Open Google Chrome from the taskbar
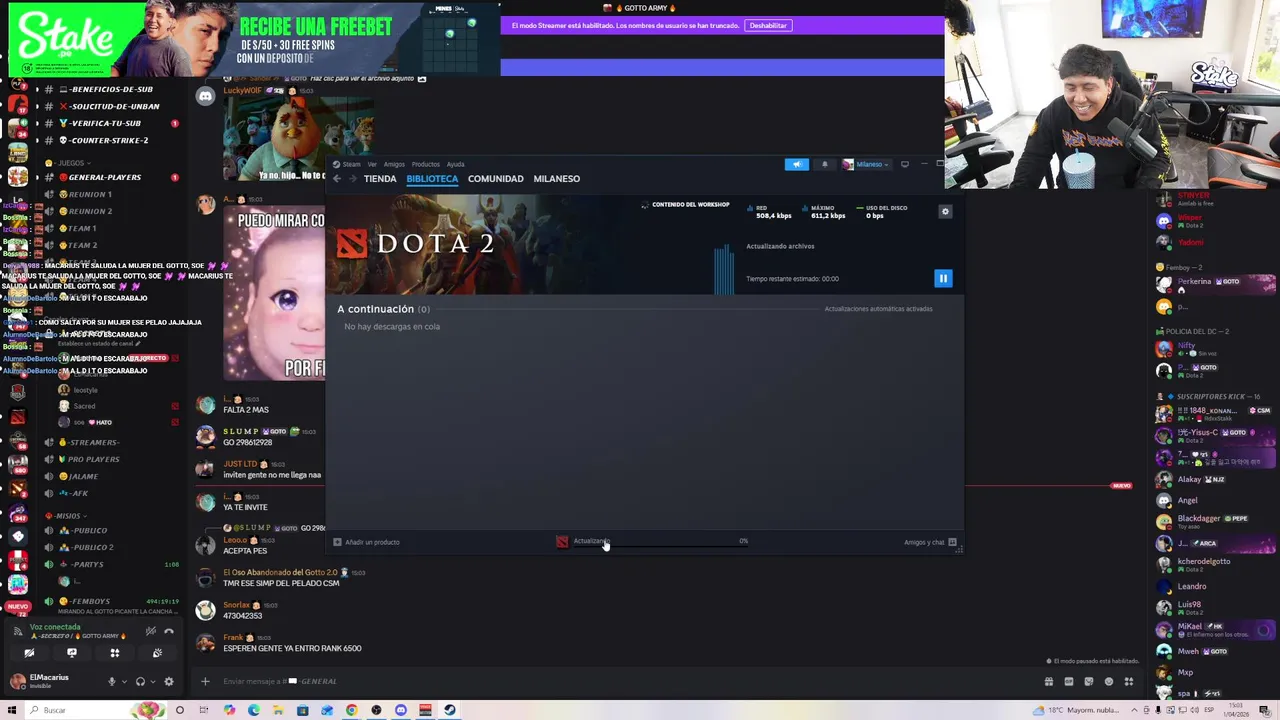 coord(352,710)
